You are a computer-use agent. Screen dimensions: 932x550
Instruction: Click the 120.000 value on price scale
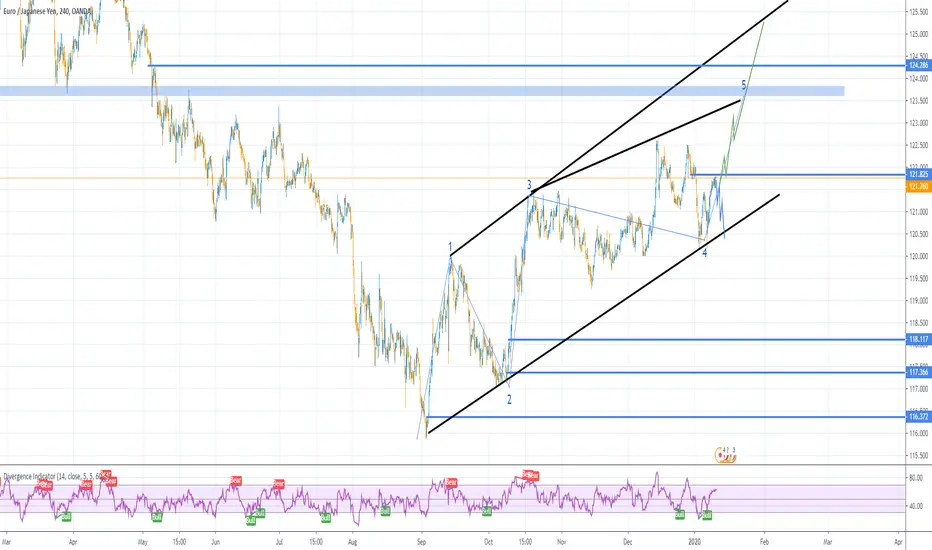(918, 256)
